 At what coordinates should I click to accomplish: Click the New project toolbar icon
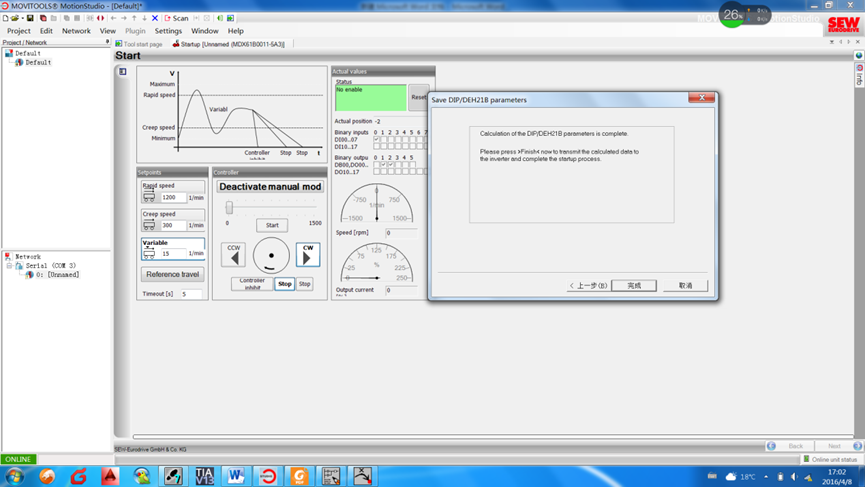(x=6, y=18)
